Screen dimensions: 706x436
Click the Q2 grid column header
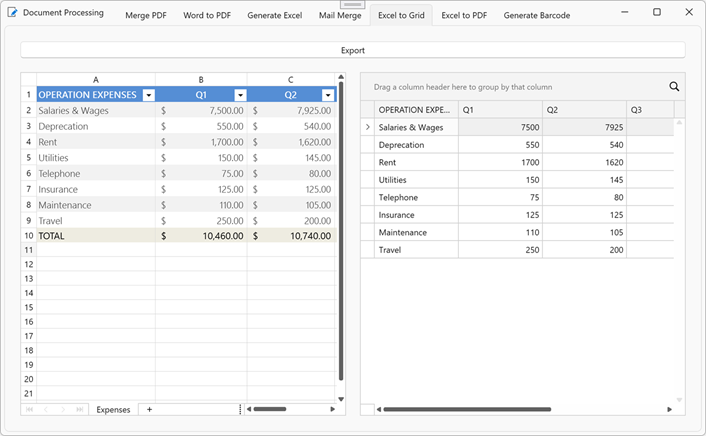(x=584, y=109)
